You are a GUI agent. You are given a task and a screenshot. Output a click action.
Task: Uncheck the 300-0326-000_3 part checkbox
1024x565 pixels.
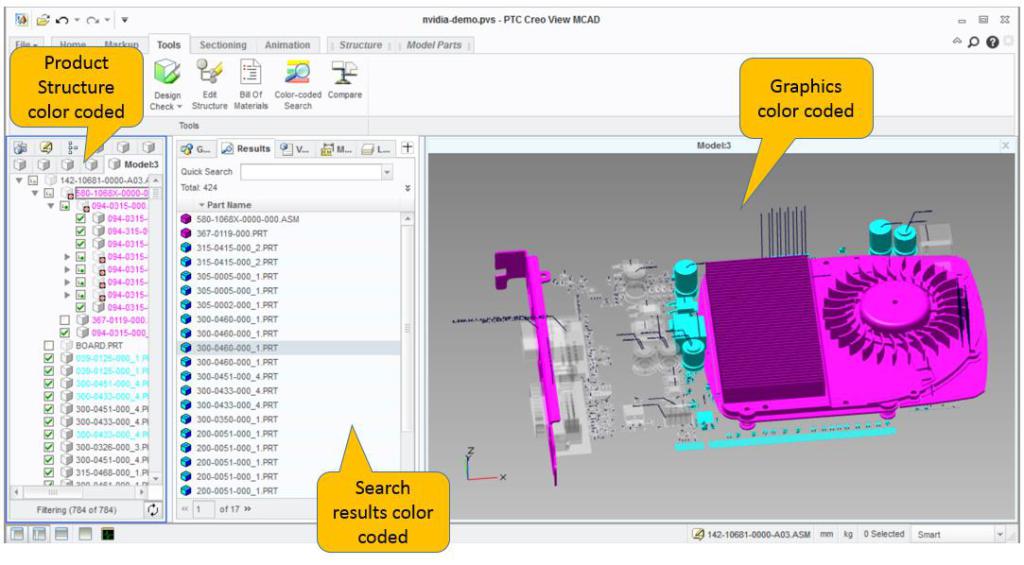(x=49, y=446)
